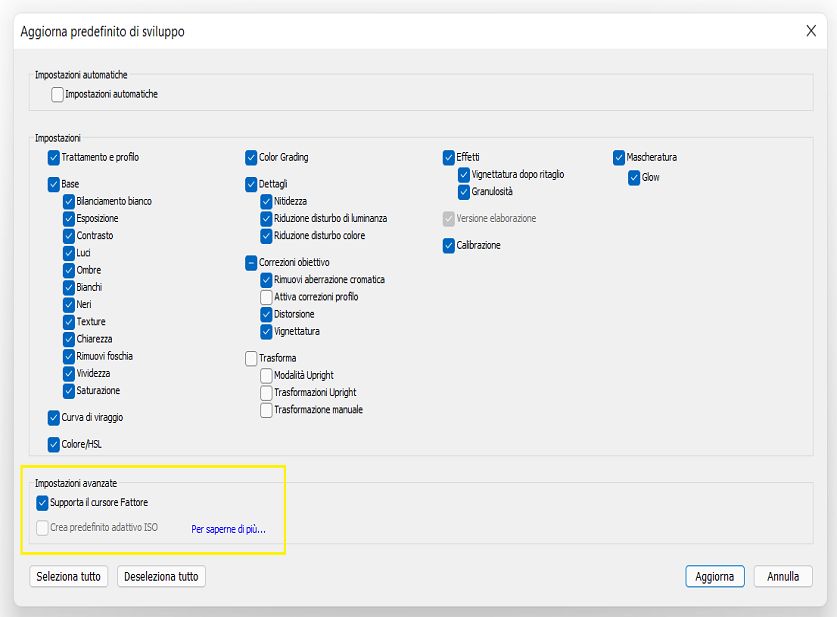Toggle Curva di viraggio checkbox
This screenshot has height=617, width=837.
[x=54, y=417]
